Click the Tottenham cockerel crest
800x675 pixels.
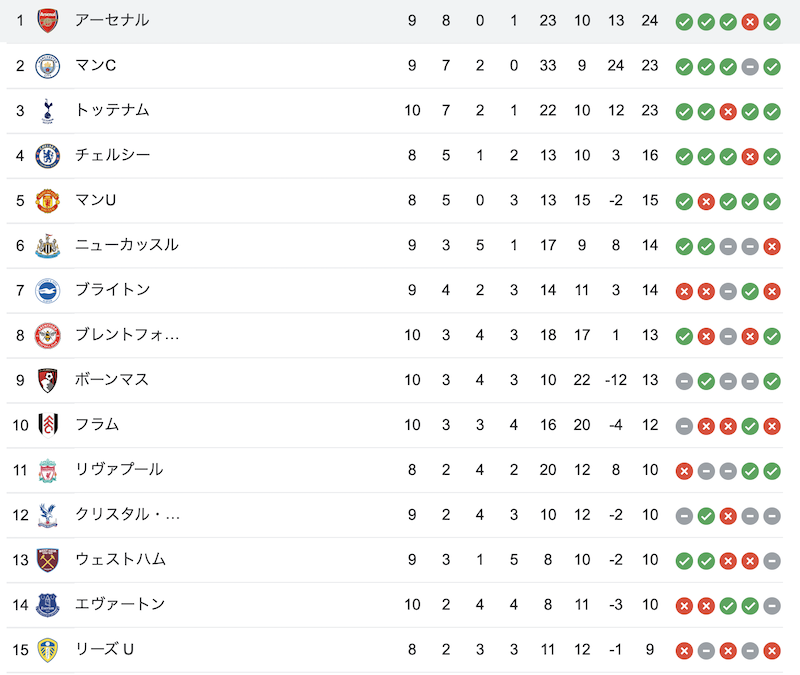[x=47, y=111]
